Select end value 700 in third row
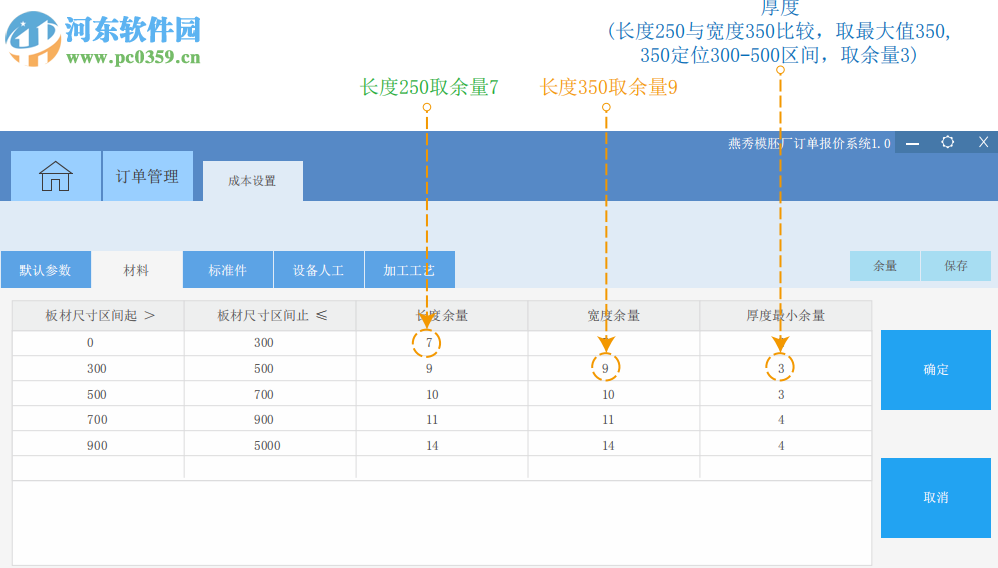This screenshot has width=998, height=568. point(271,394)
